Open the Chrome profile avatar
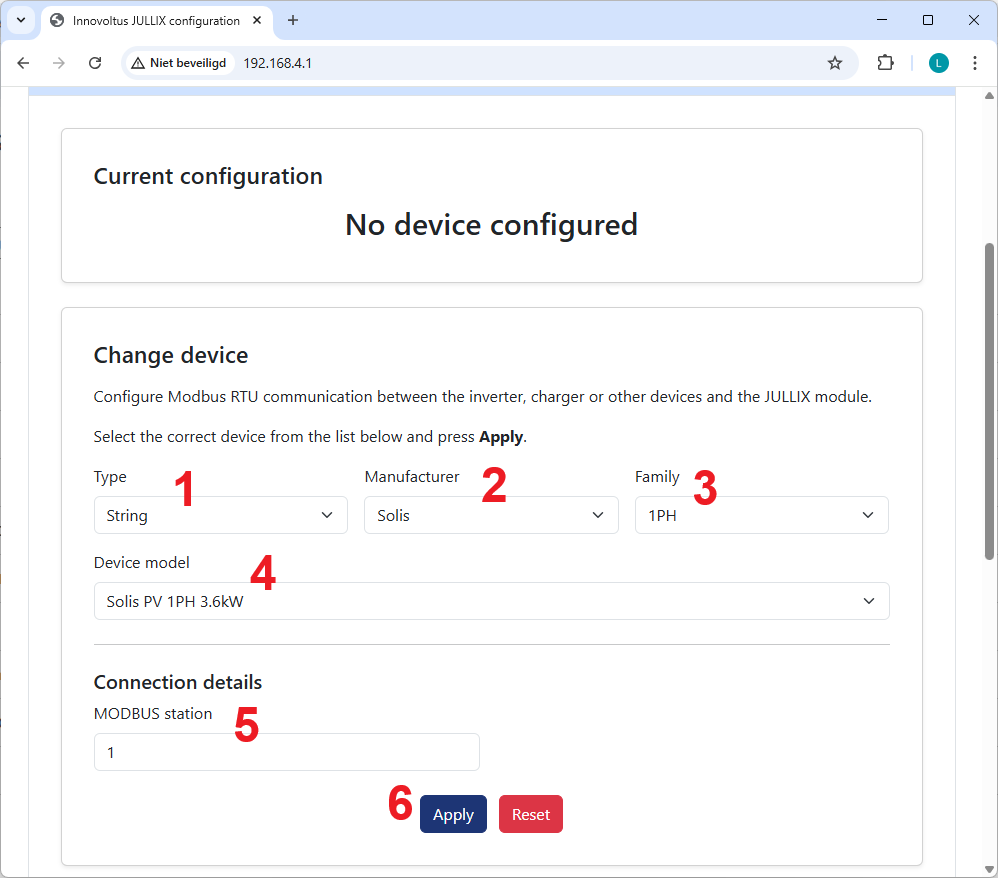998x878 pixels. 938,63
